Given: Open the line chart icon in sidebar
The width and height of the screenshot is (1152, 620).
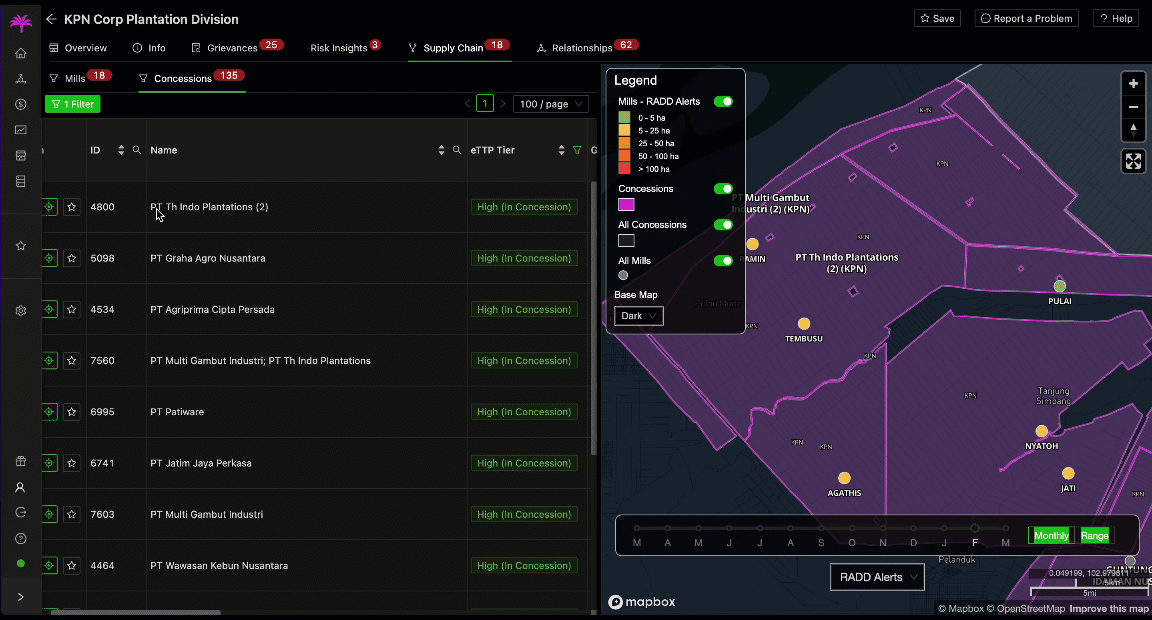Looking at the screenshot, I should click(x=21, y=130).
